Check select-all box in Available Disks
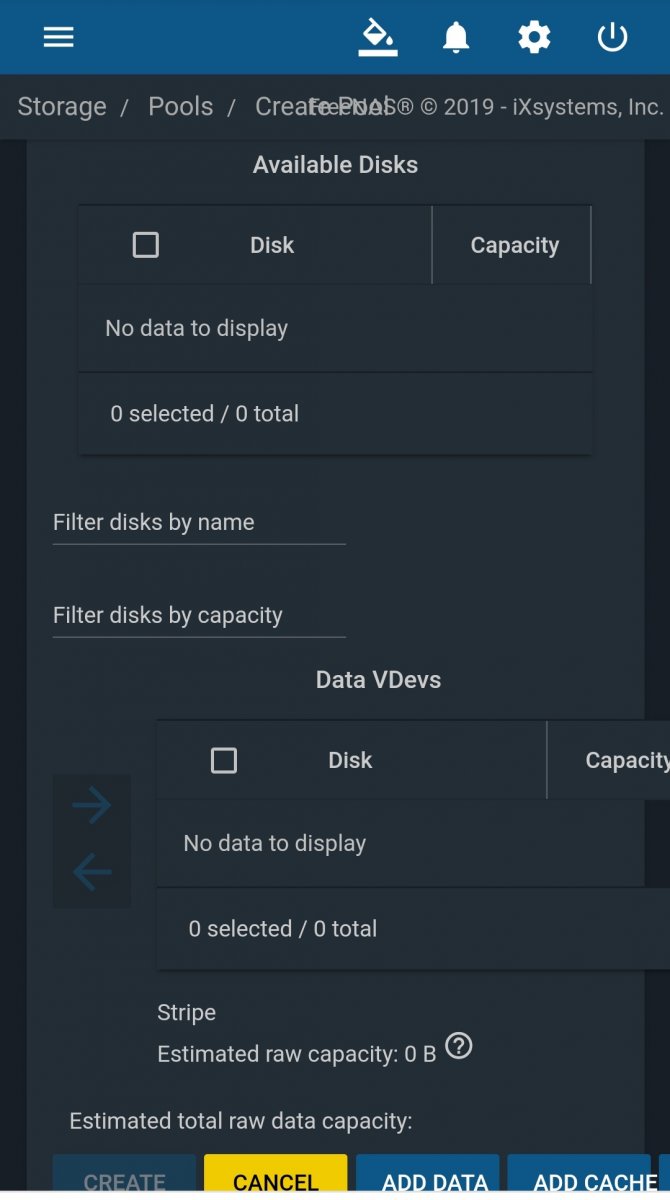This screenshot has width=670, height=1200. [x=146, y=245]
